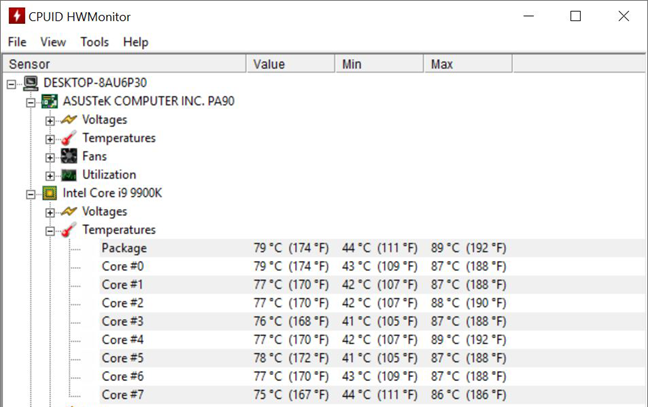Click Package min value 44 °C (111 °F)
The height and width of the screenshot is (407, 648).
380,248
